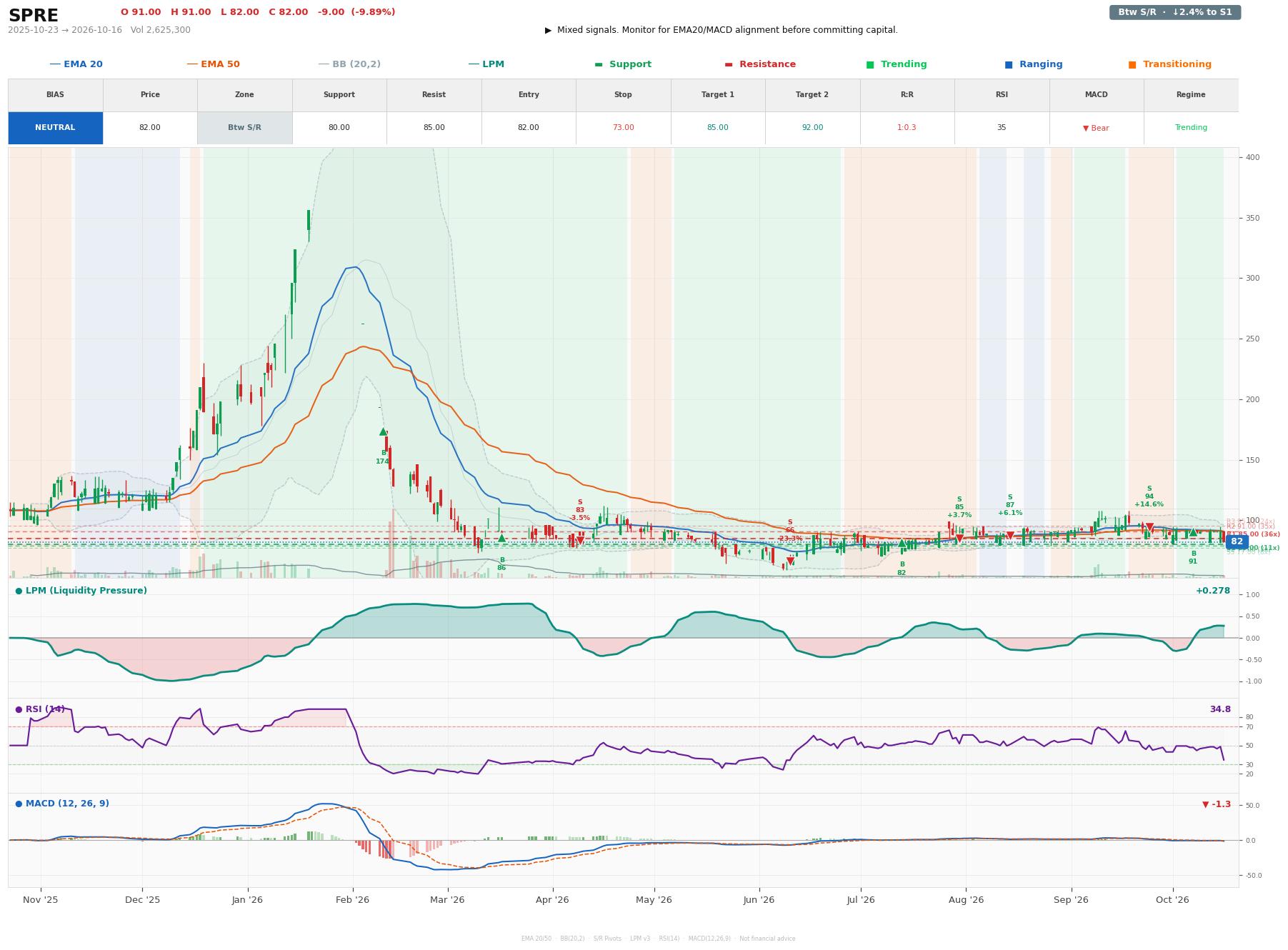
Task: Click the Feb '26 axis label
Action: [352, 900]
